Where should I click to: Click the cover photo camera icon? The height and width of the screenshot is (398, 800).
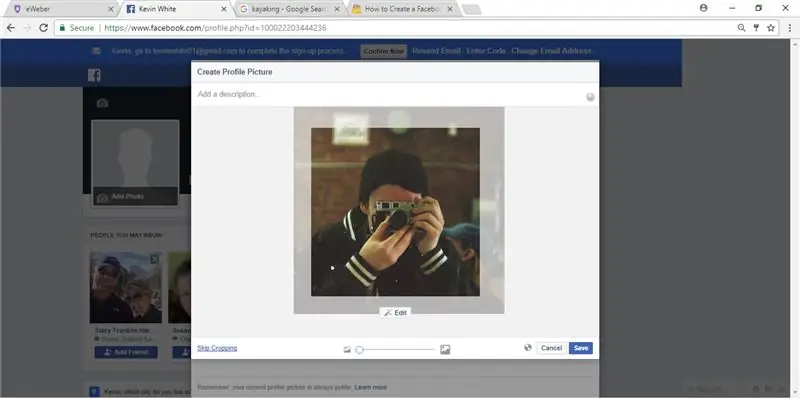pos(102,104)
